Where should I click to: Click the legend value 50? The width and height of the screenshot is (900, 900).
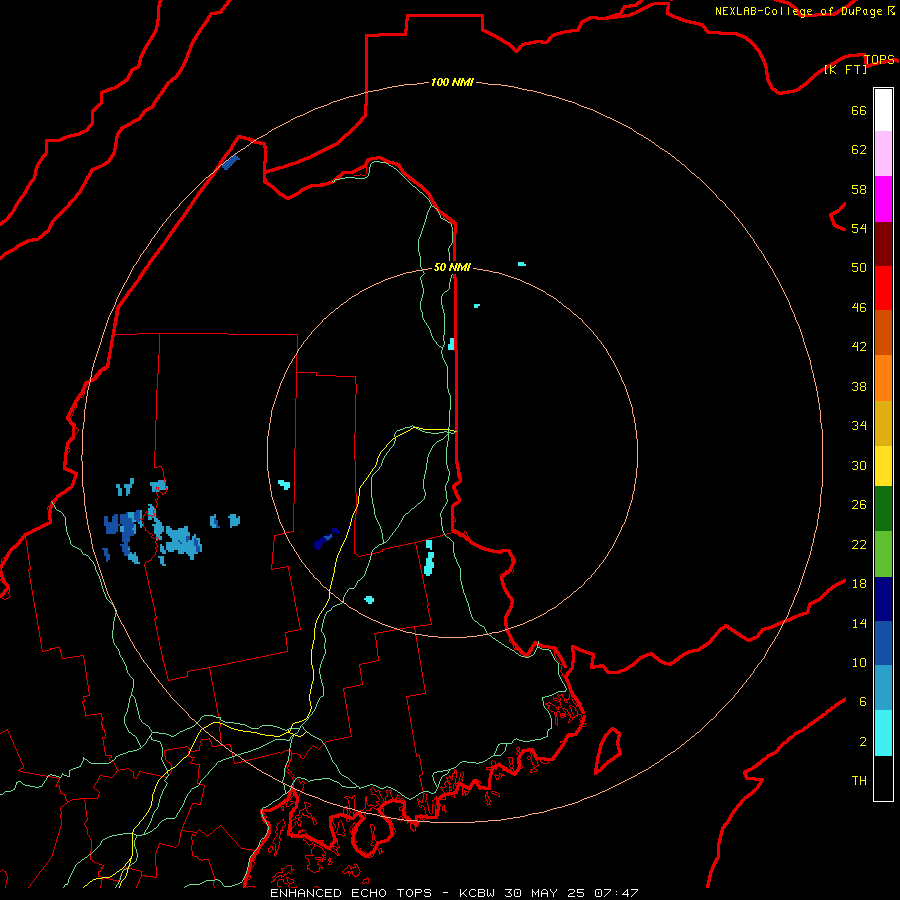[x=859, y=267]
